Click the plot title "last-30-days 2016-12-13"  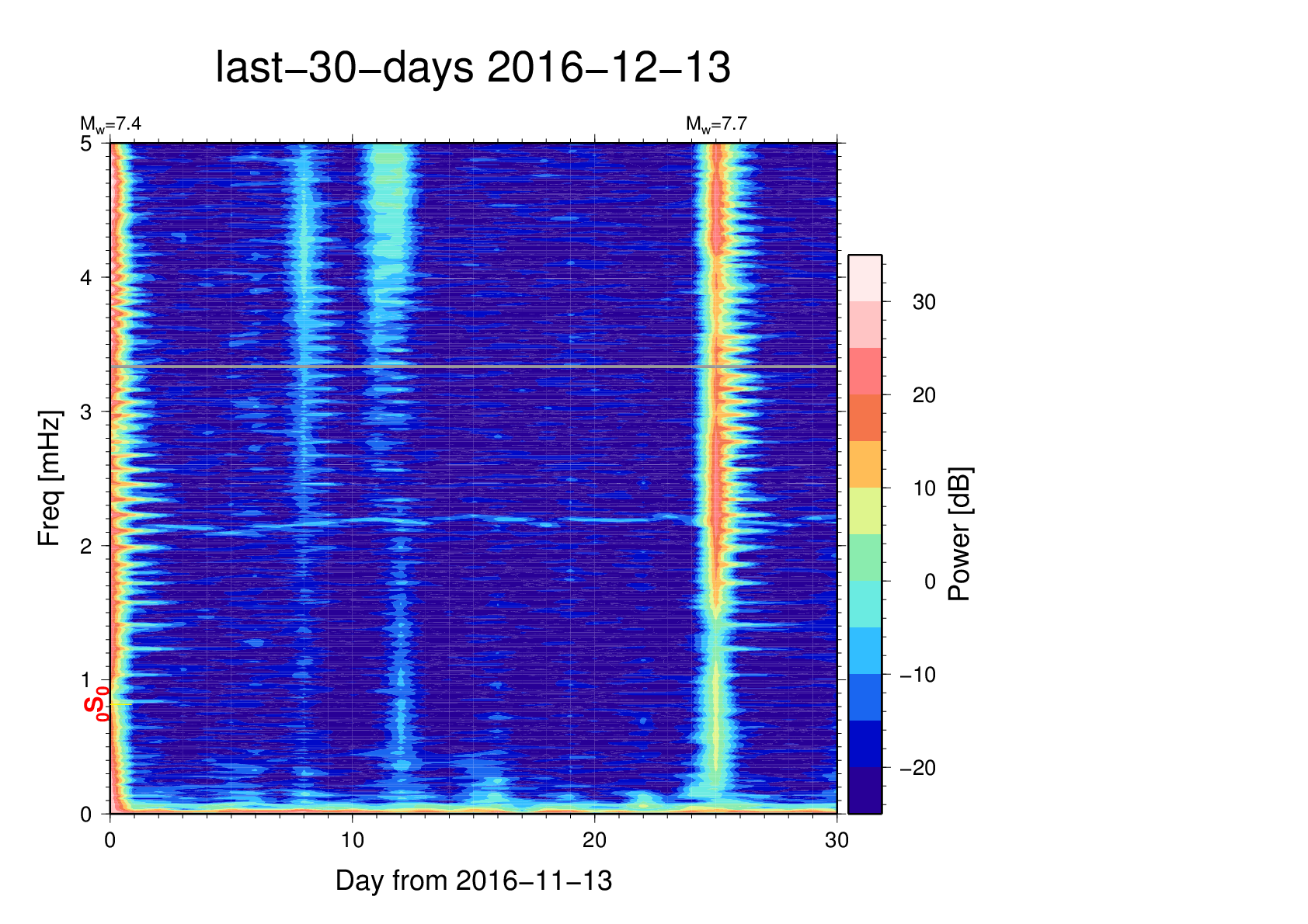coord(472,68)
